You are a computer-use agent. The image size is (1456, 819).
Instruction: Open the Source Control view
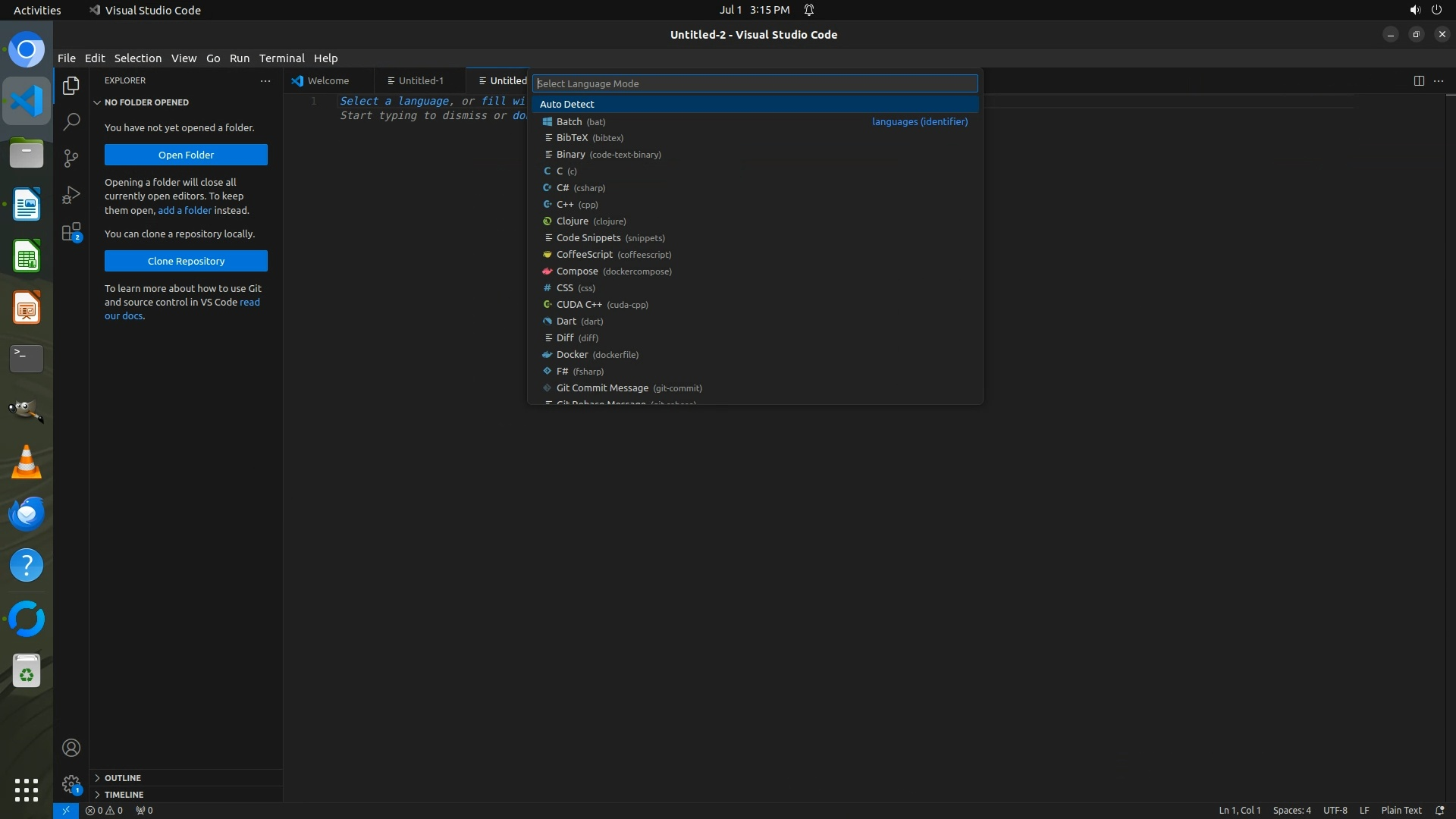71,158
